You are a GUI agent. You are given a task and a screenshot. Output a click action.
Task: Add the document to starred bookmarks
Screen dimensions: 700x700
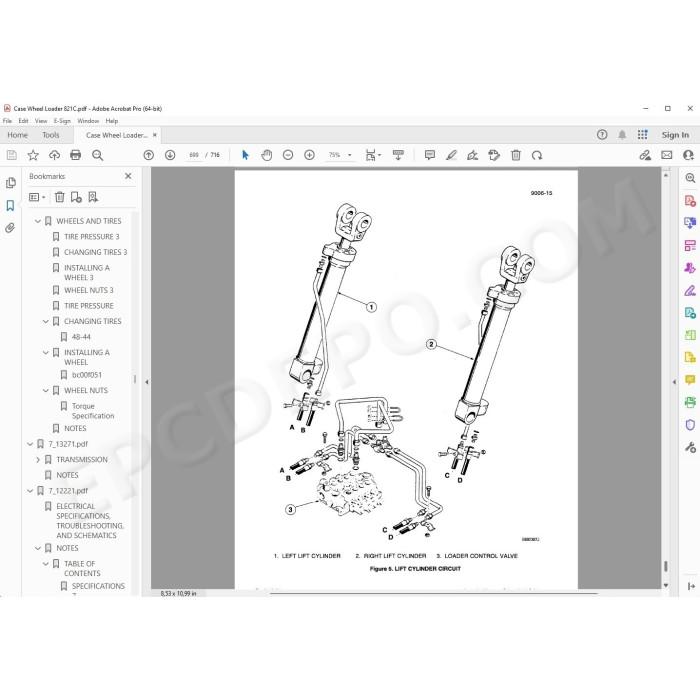click(33, 155)
